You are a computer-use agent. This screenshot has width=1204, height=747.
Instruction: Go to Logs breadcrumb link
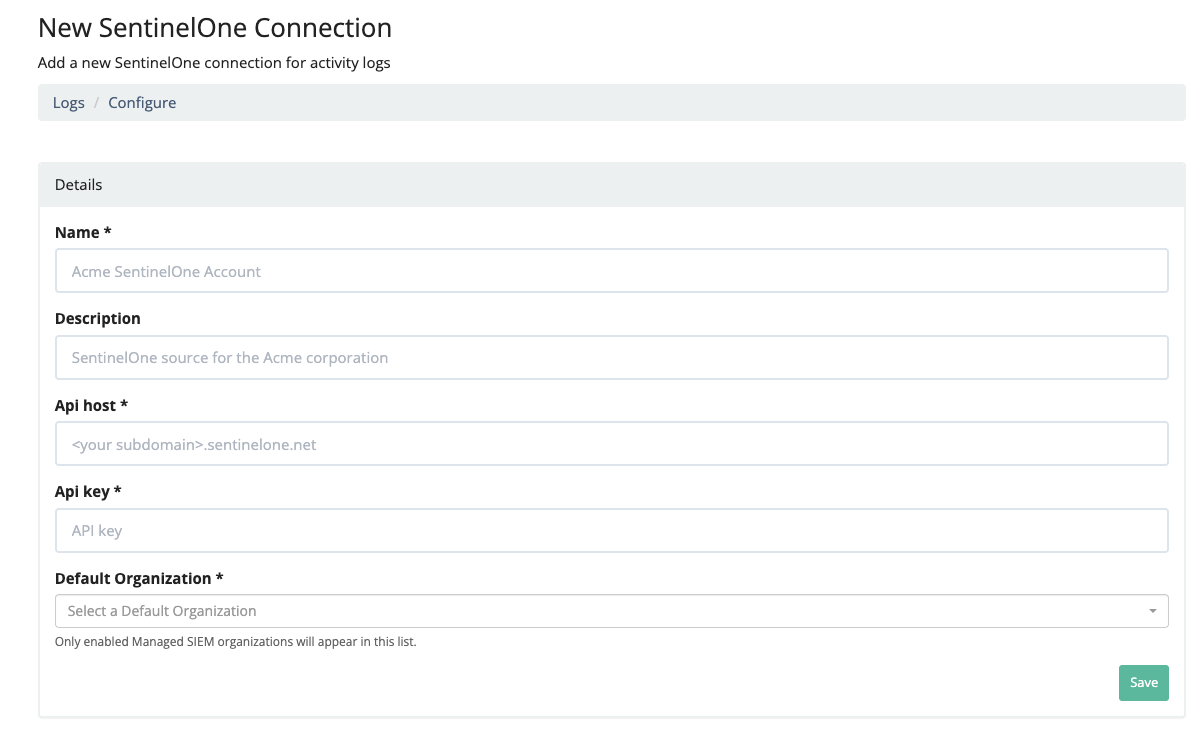[x=69, y=103]
